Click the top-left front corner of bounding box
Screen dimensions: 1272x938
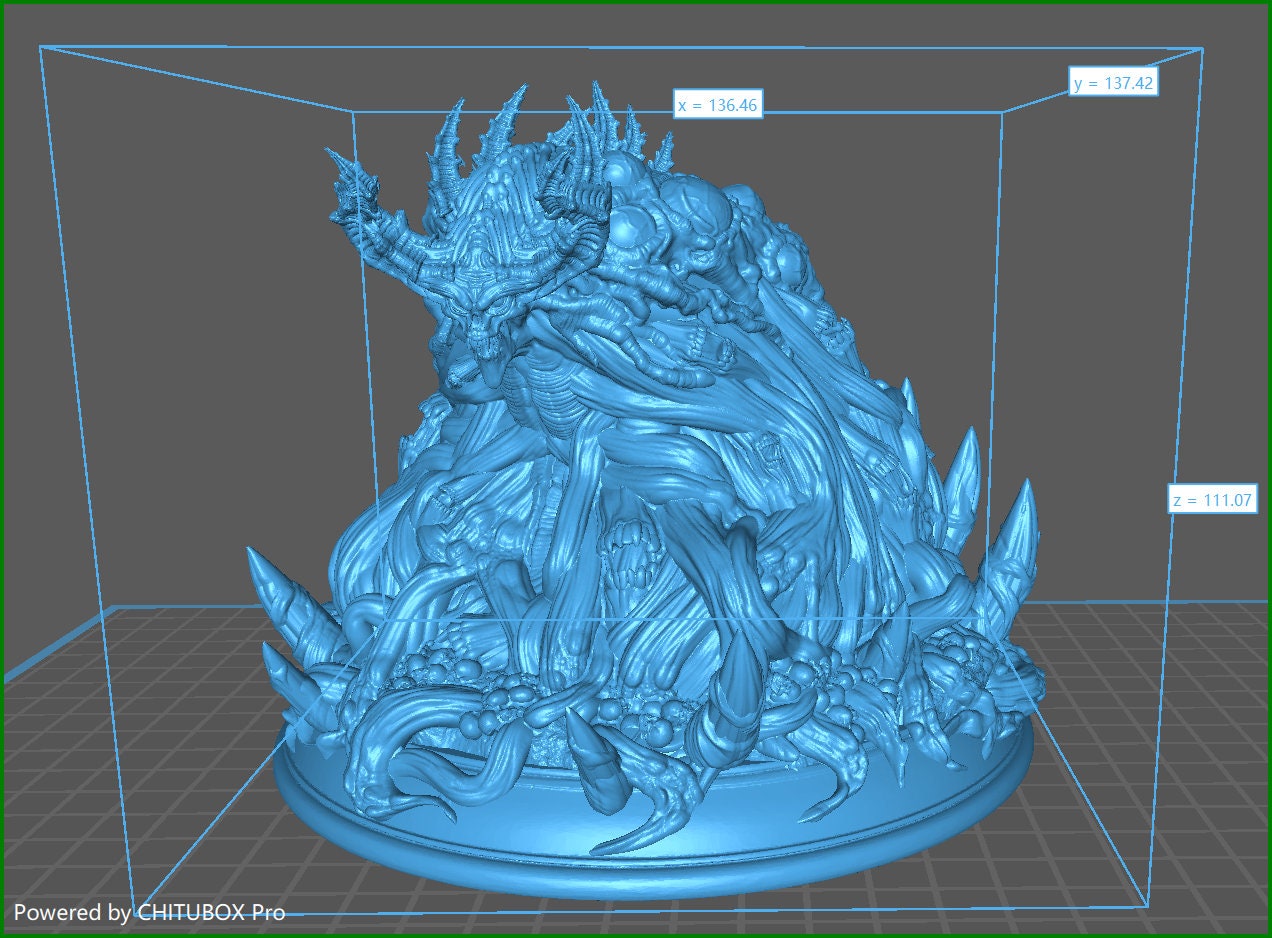pyautogui.click(x=41, y=46)
